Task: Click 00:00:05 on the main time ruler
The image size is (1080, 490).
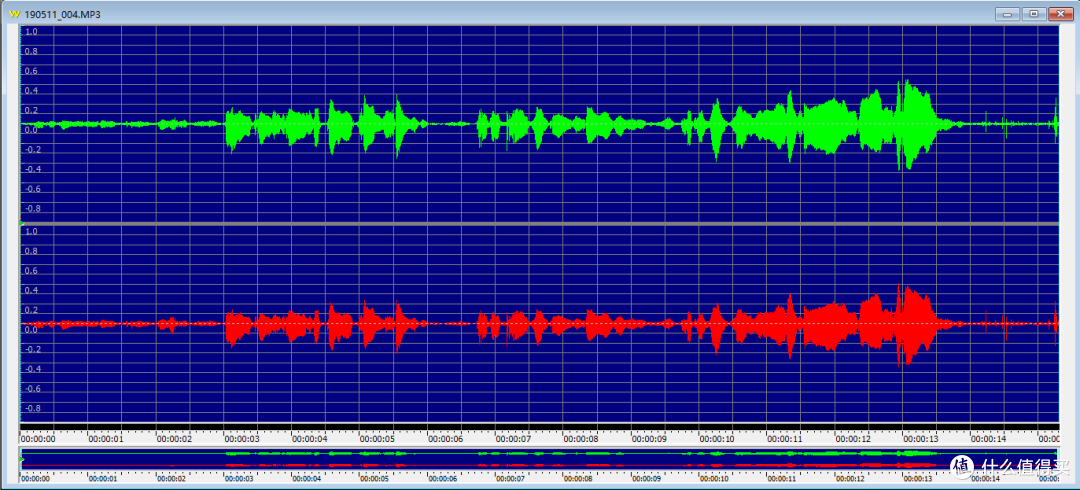Action: pyautogui.click(x=377, y=438)
